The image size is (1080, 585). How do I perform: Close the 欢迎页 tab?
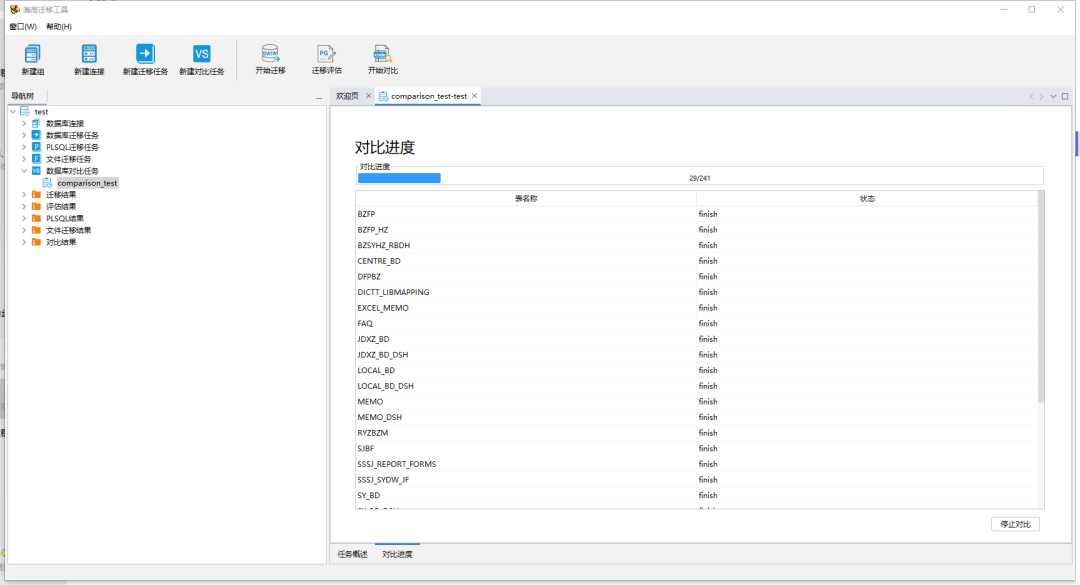[368, 96]
